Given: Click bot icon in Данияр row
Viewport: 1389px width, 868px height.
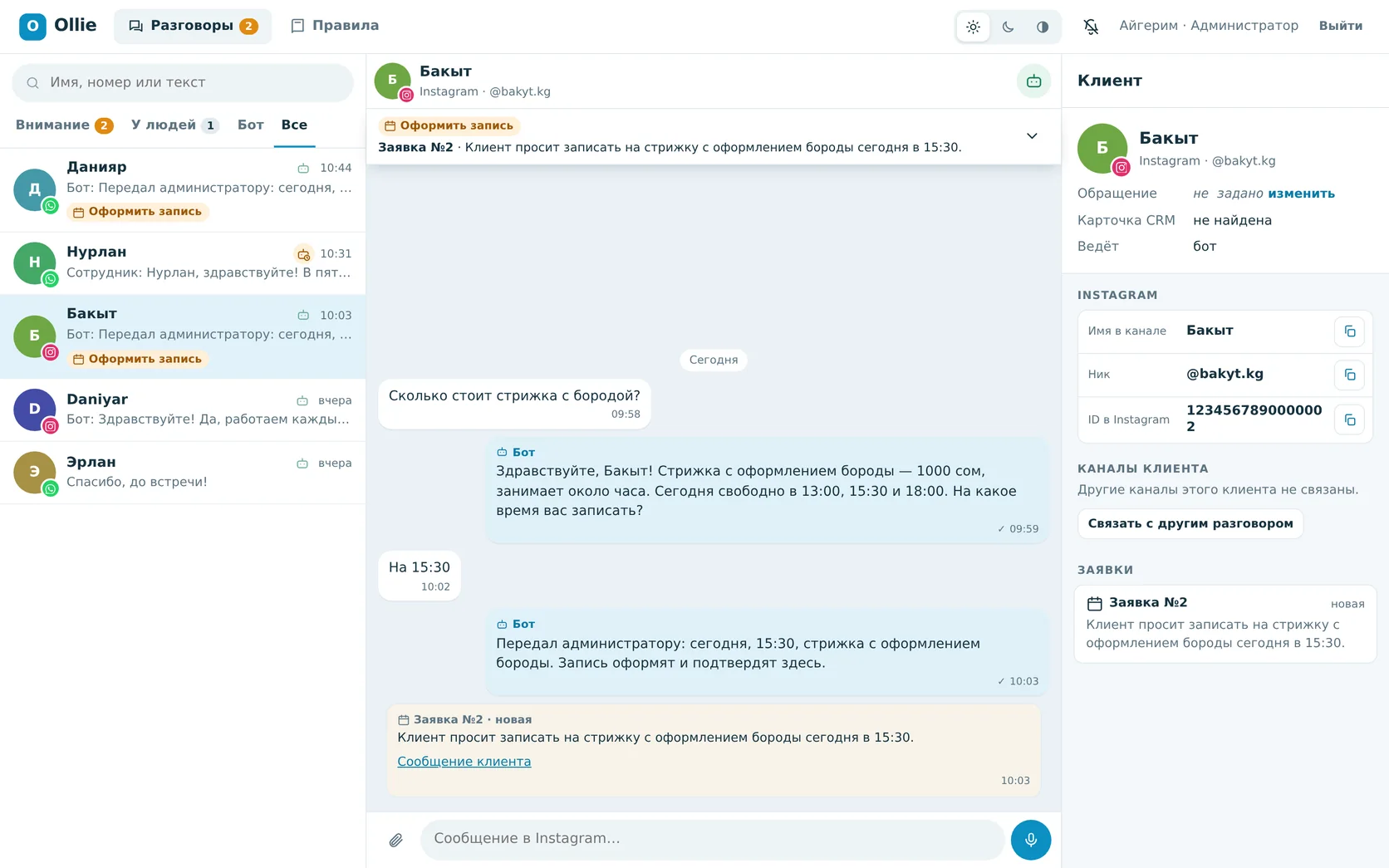Looking at the screenshot, I should (303, 169).
